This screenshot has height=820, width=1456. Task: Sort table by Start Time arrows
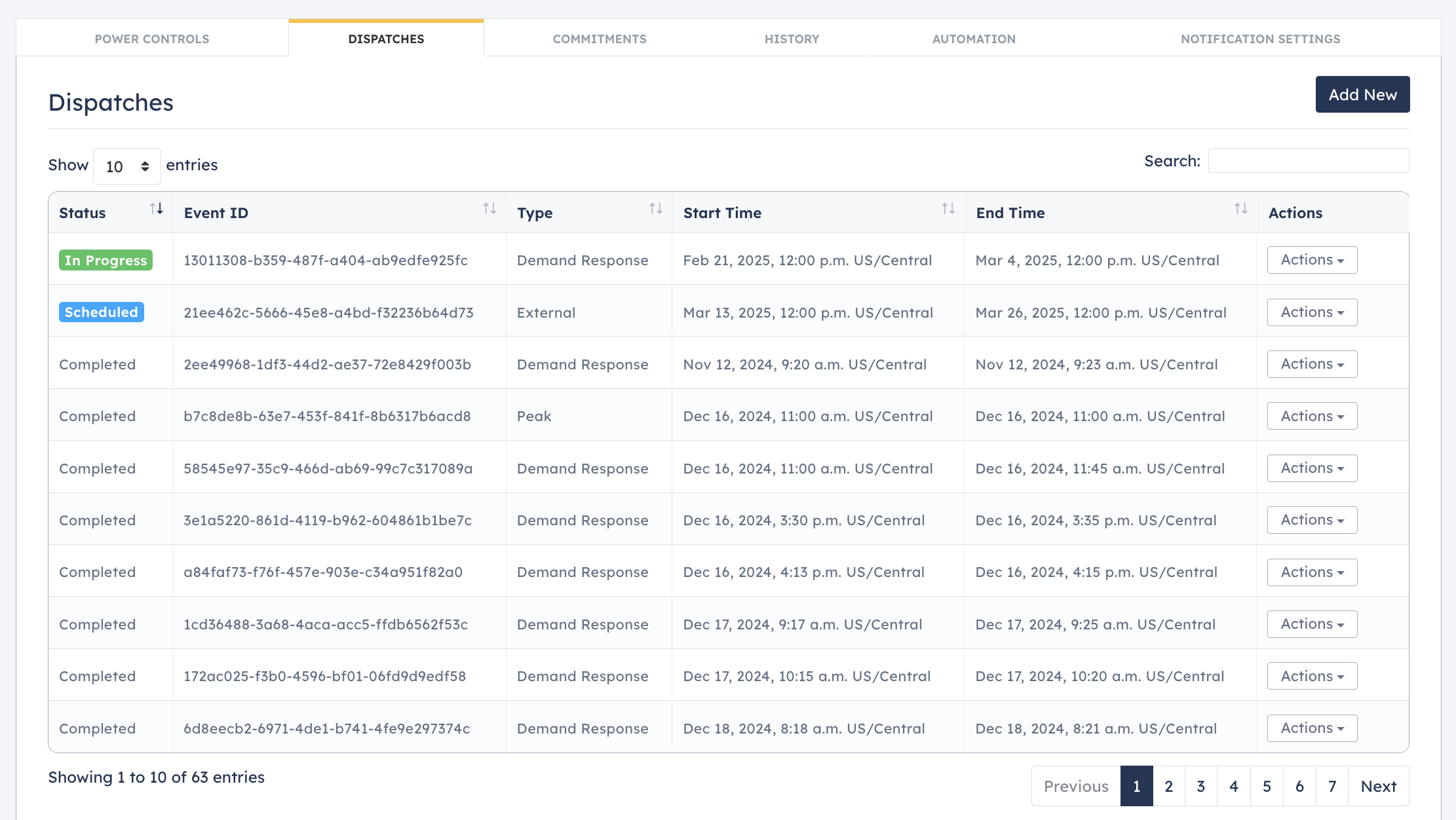coord(948,209)
